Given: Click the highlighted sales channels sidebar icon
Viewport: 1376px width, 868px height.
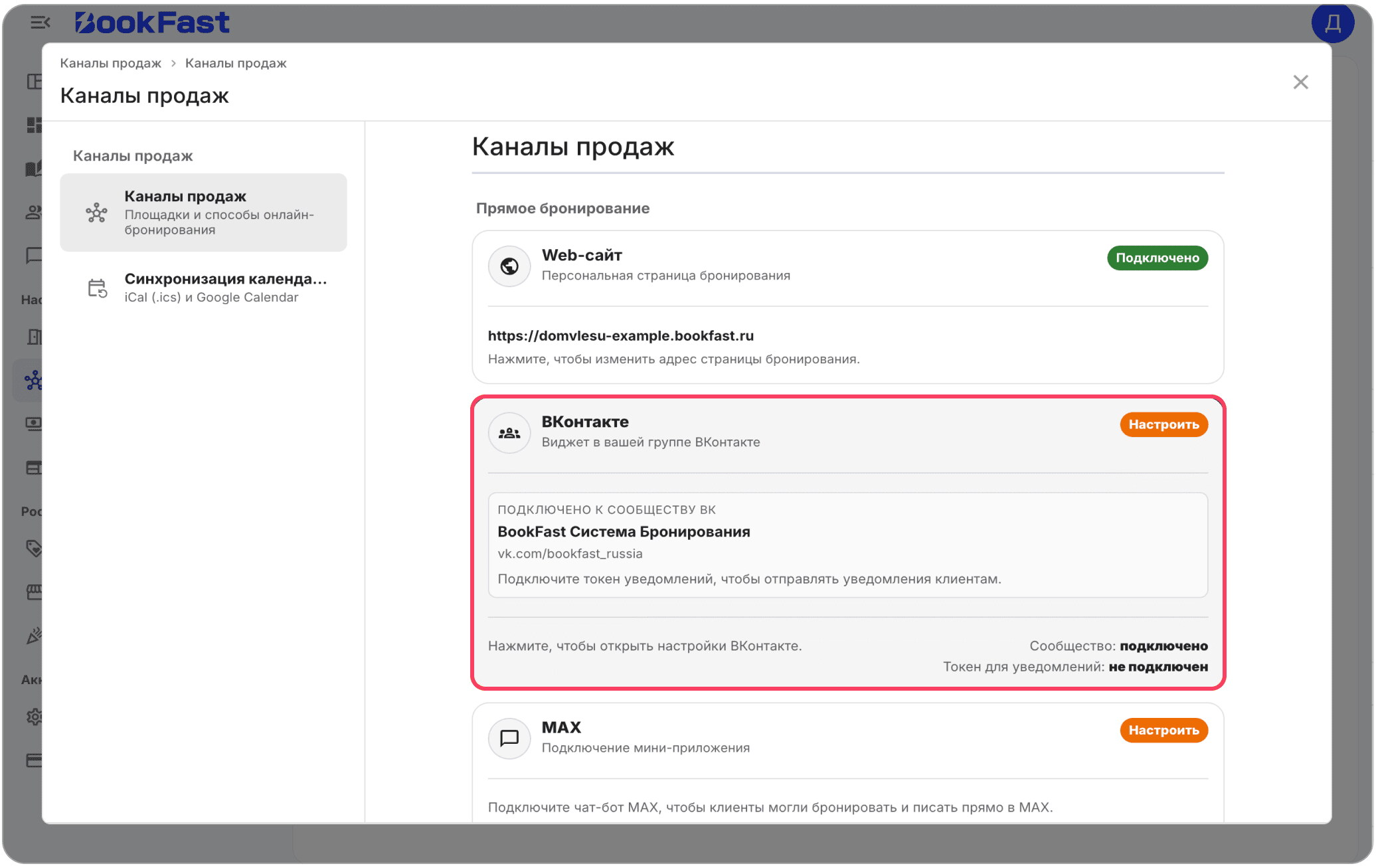Looking at the screenshot, I should point(33,381).
